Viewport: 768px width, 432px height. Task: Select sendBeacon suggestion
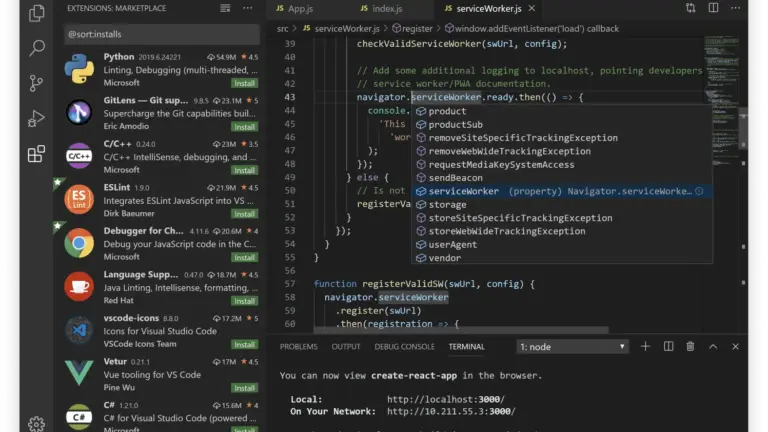(562, 178)
